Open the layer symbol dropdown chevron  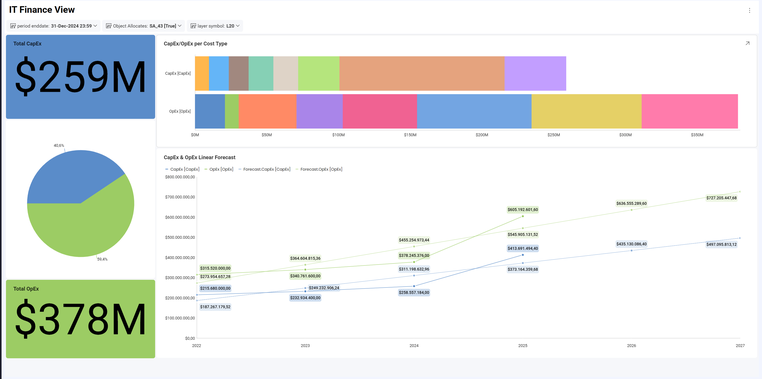238,26
